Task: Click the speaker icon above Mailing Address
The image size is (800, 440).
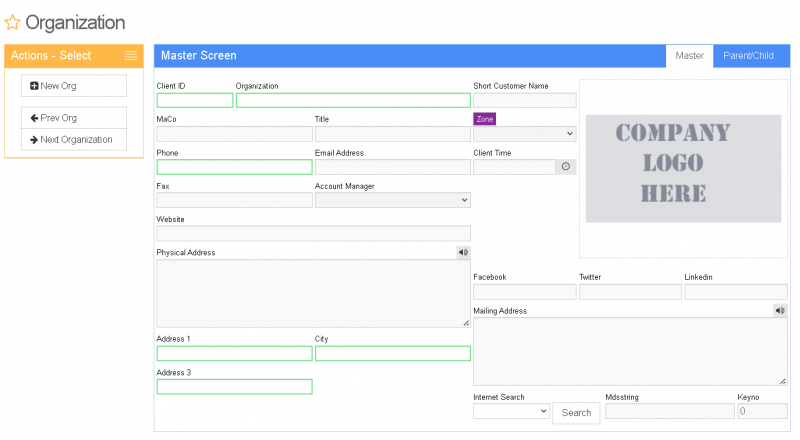Action: tap(780, 311)
